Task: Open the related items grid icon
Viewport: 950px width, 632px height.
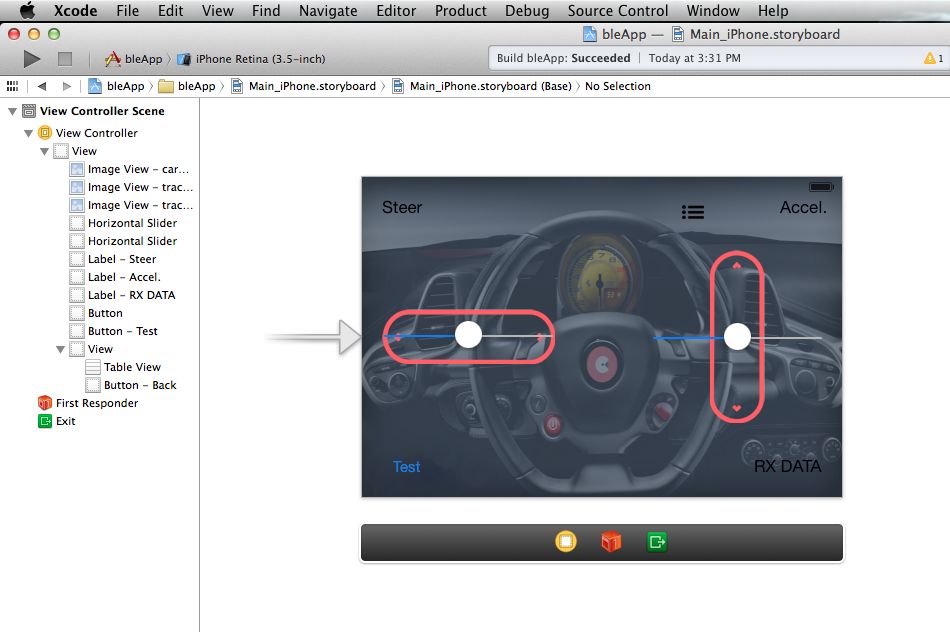Action: pos(12,86)
